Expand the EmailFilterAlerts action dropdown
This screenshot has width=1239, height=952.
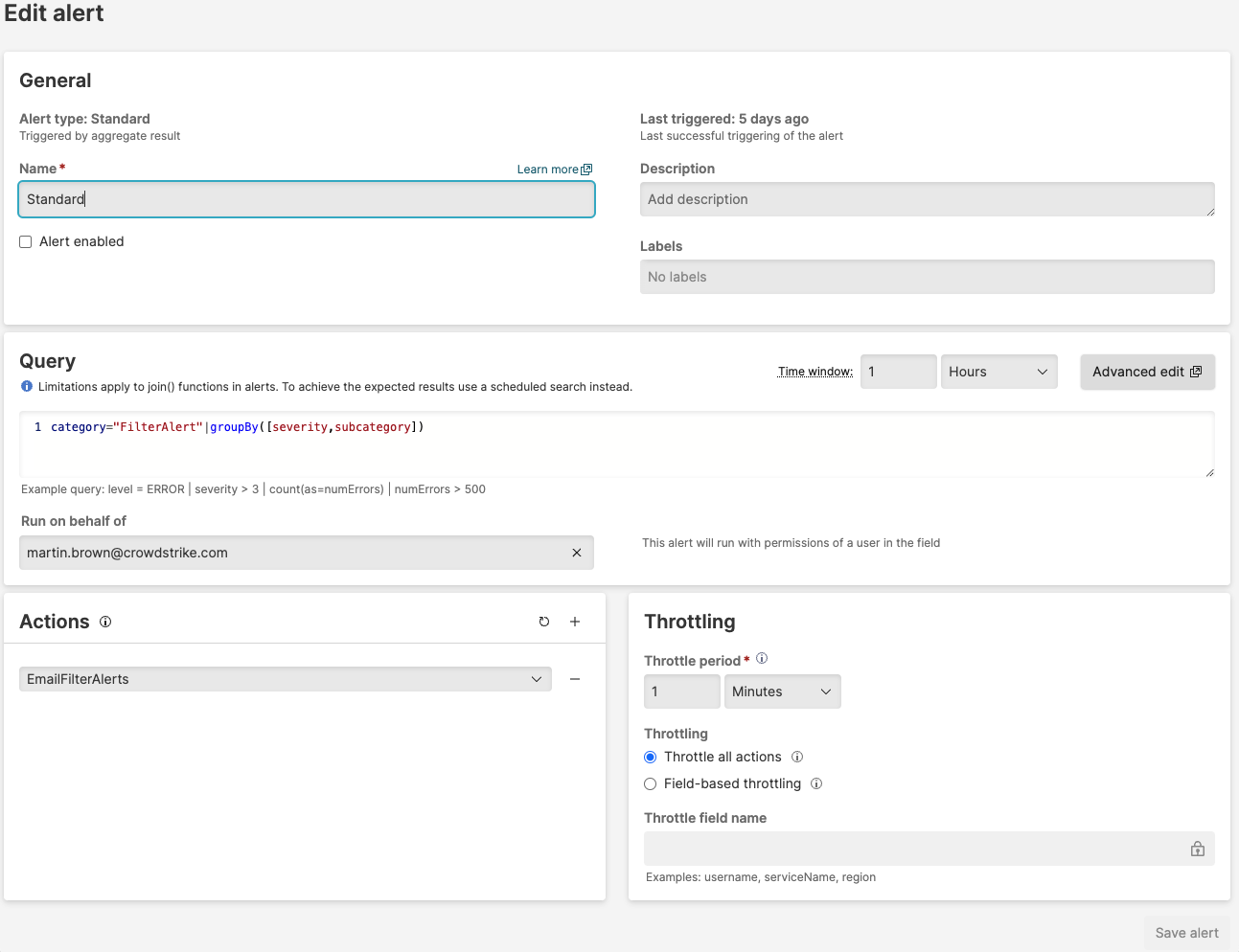[285, 679]
